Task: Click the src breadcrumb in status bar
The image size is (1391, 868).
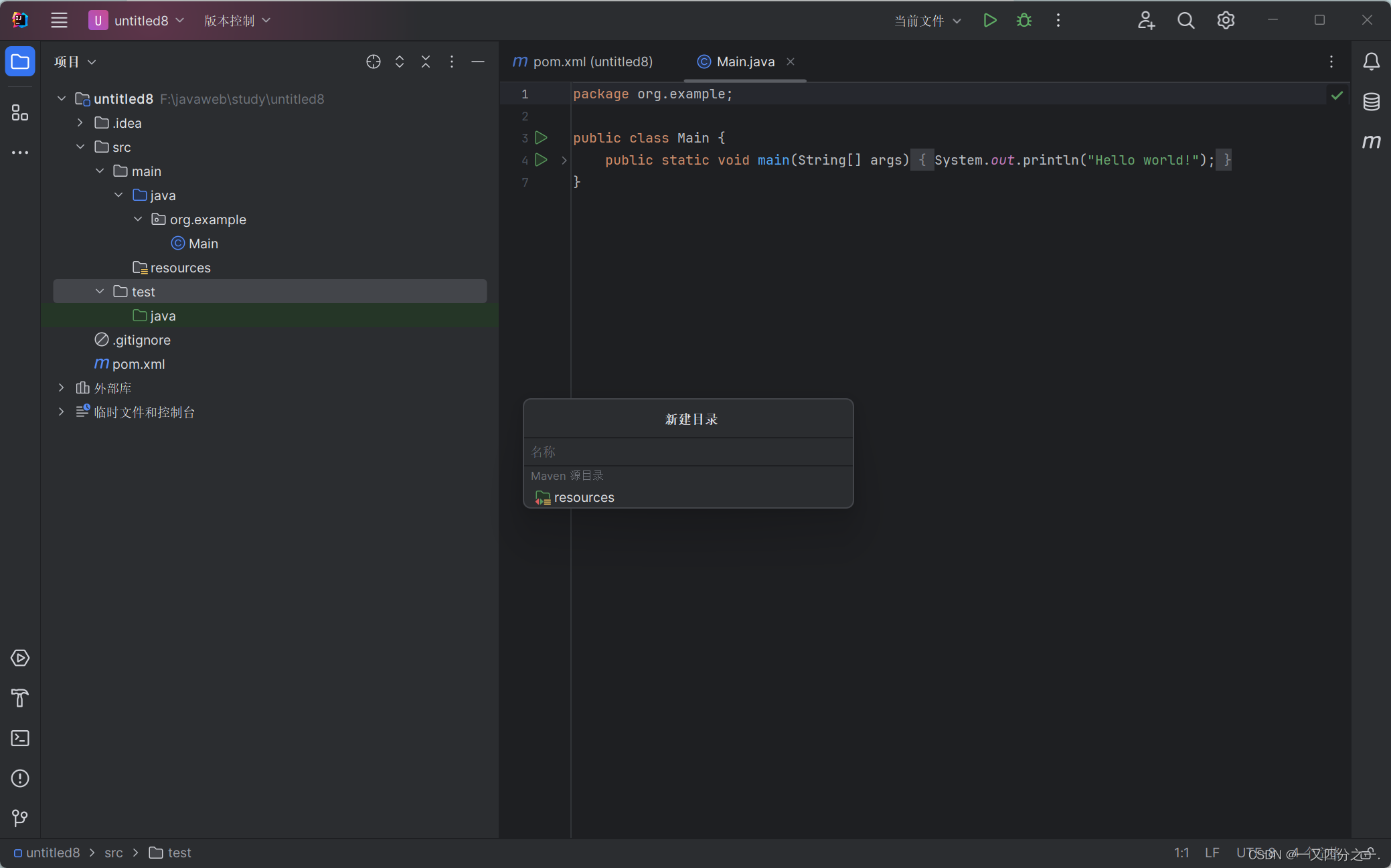Action: pyautogui.click(x=113, y=853)
